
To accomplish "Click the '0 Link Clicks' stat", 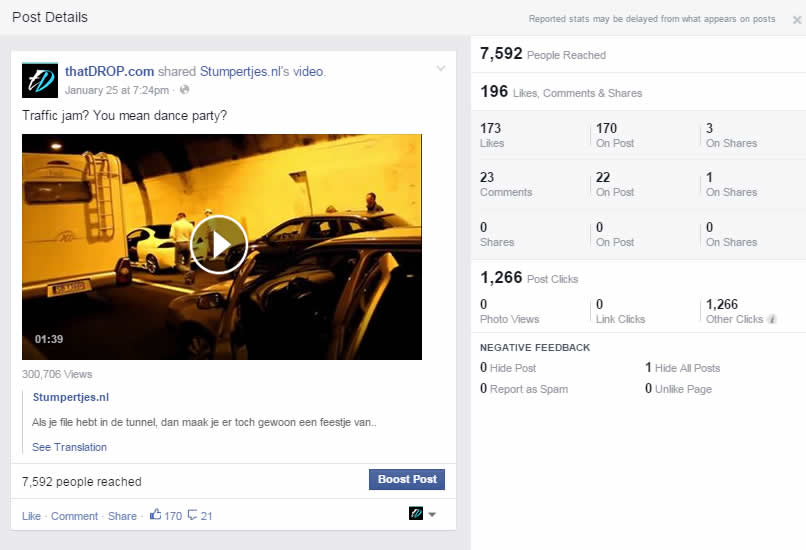I will (620, 311).
